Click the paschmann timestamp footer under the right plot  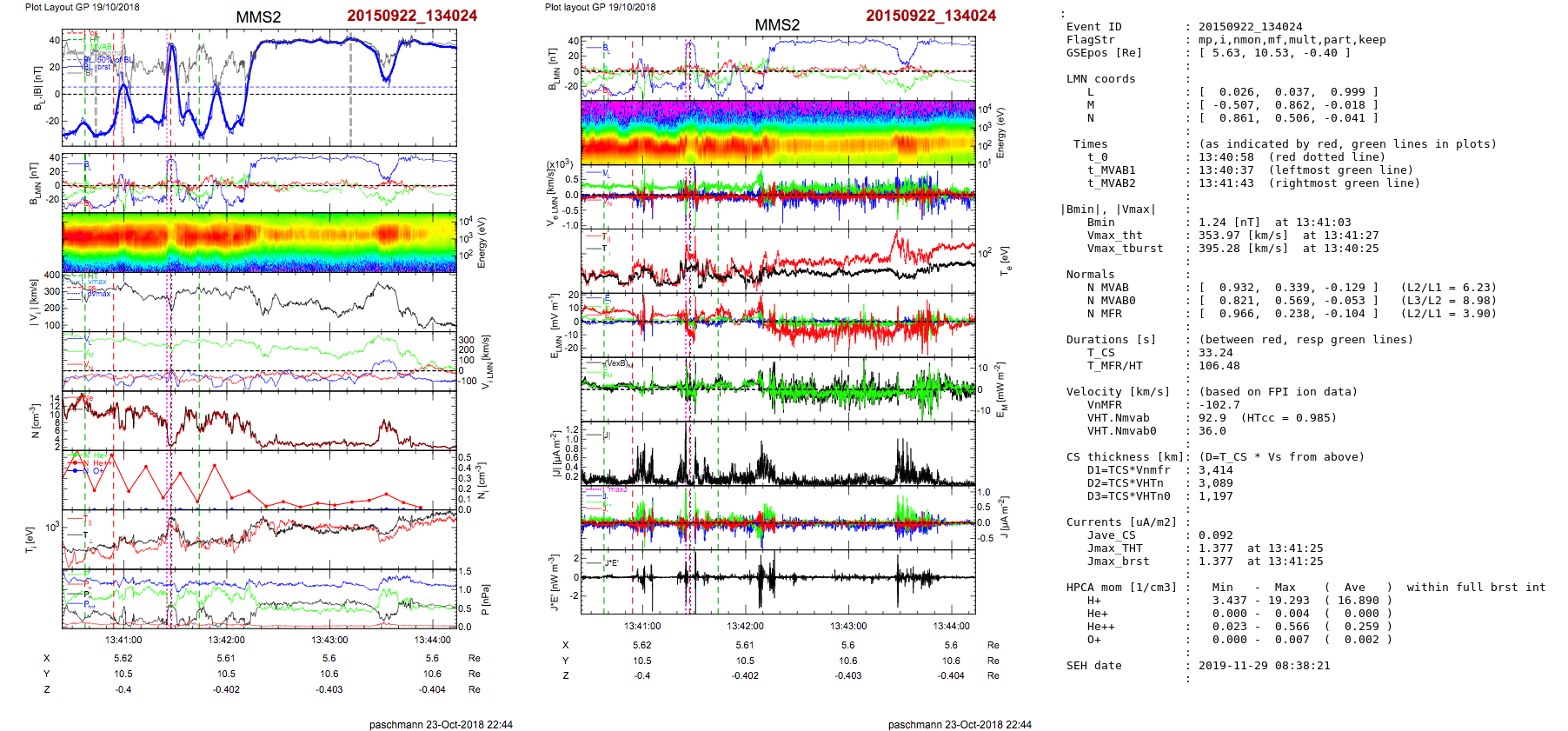click(x=960, y=724)
